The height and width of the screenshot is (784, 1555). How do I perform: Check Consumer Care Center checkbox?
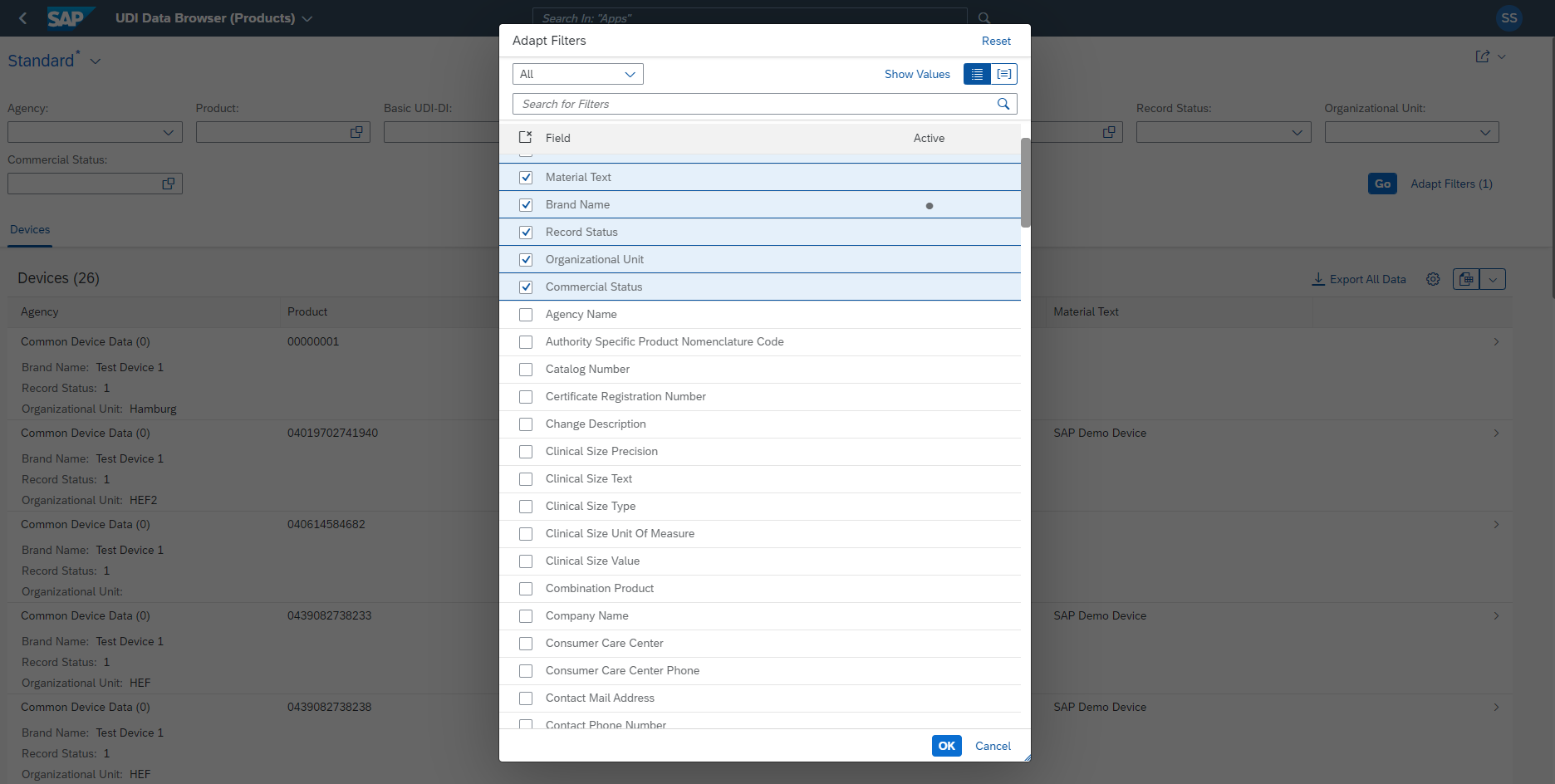pos(526,643)
